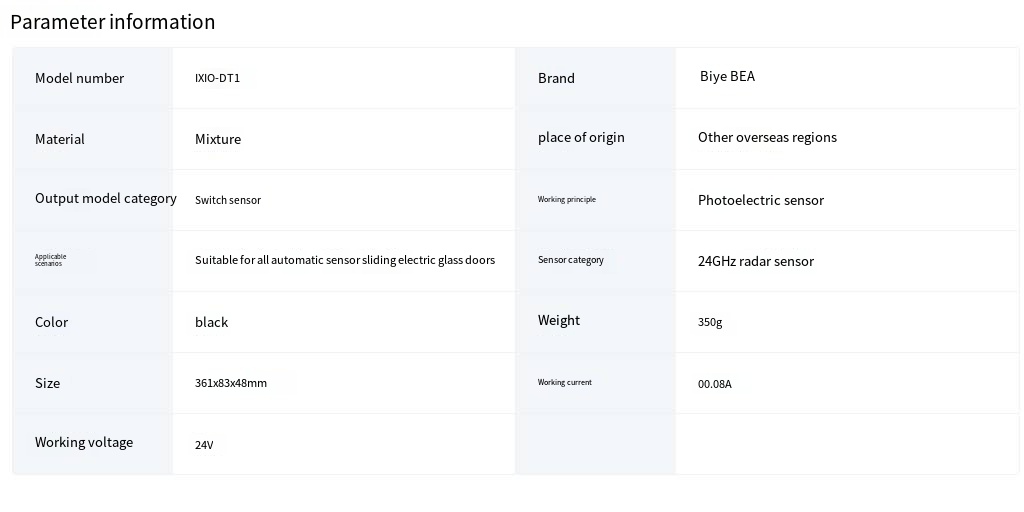Select the 350g weight value
This screenshot has width=1024, height=512.
tap(710, 322)
